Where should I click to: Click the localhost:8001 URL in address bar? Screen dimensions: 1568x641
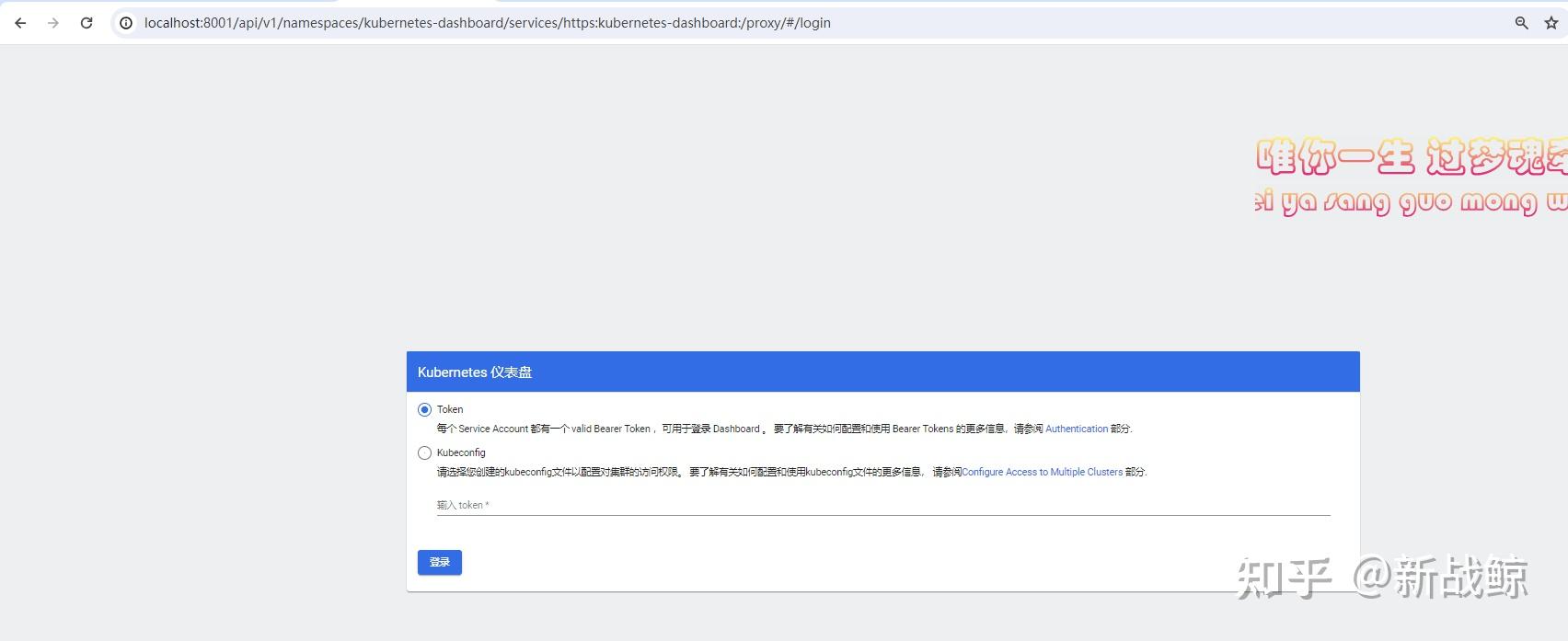click(x=488, y=23)
